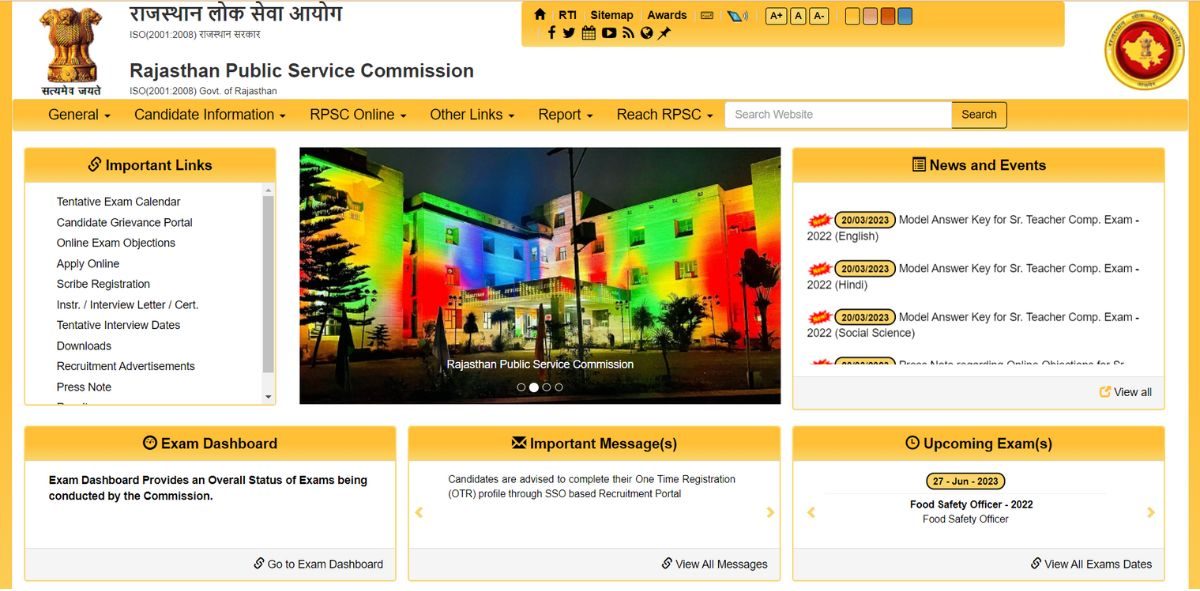Expand the RPSC Online menu

[358, 115]
